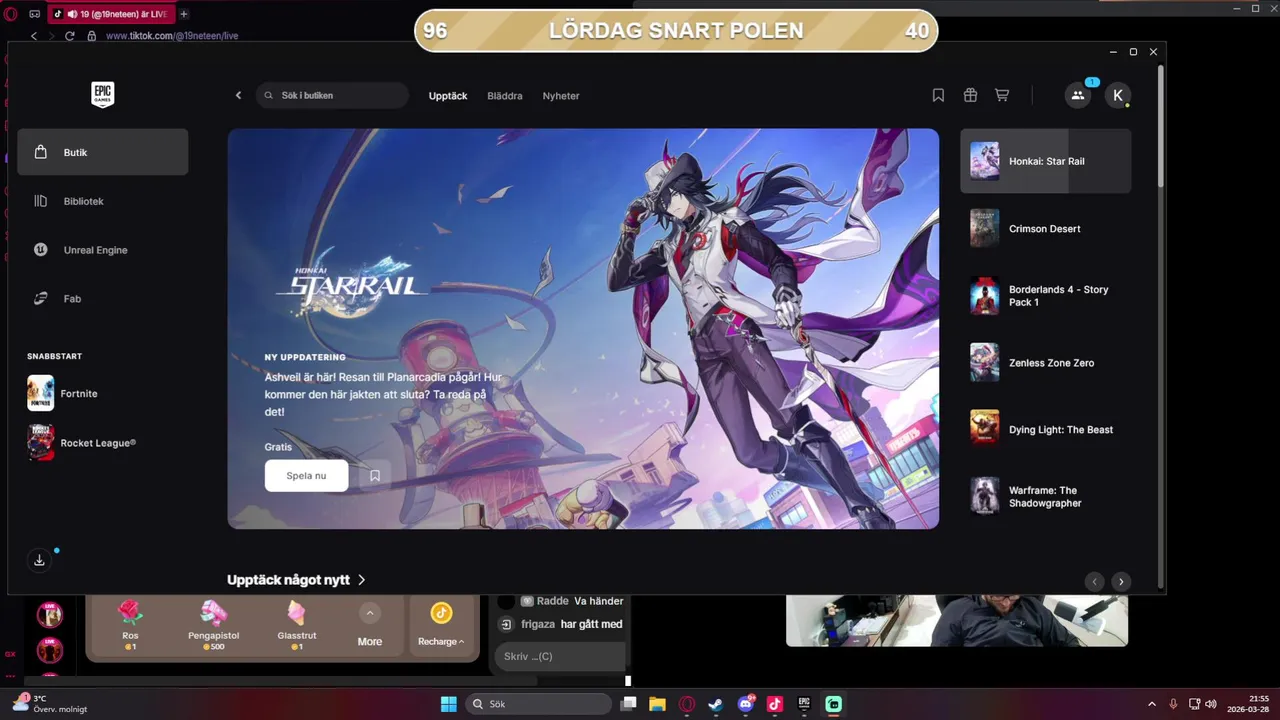
Task: Open the gift redeem icon
Action: click(x=970, y=95)
